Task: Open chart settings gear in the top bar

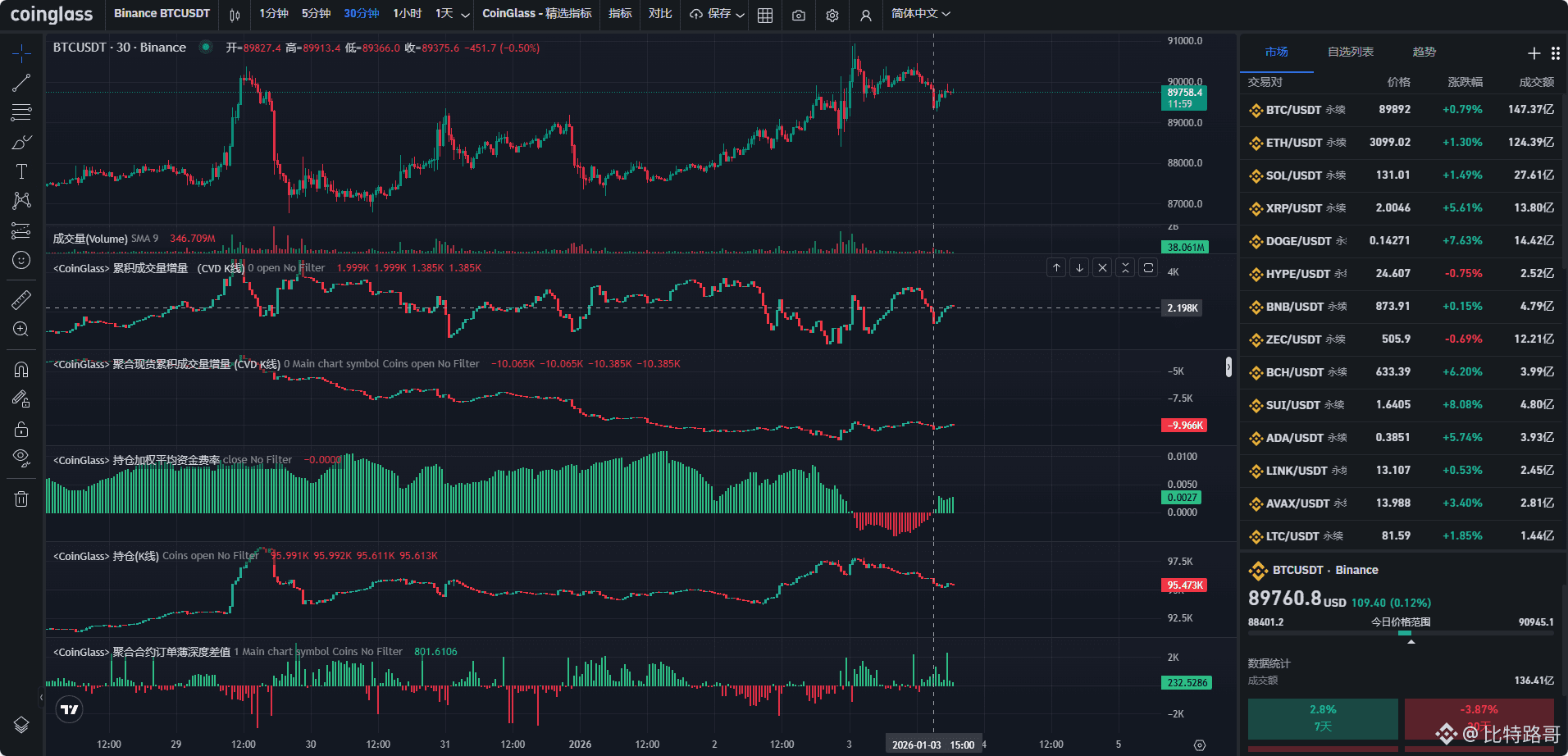Action: click(x=832, y=15)
